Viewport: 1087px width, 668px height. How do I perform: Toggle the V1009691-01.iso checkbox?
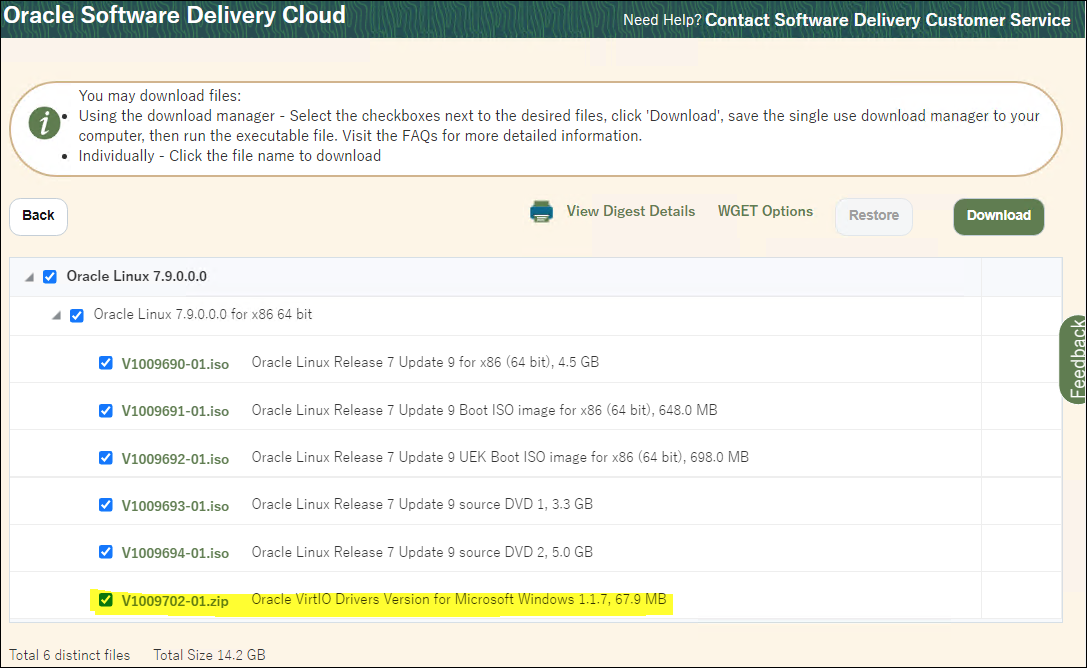105,411
